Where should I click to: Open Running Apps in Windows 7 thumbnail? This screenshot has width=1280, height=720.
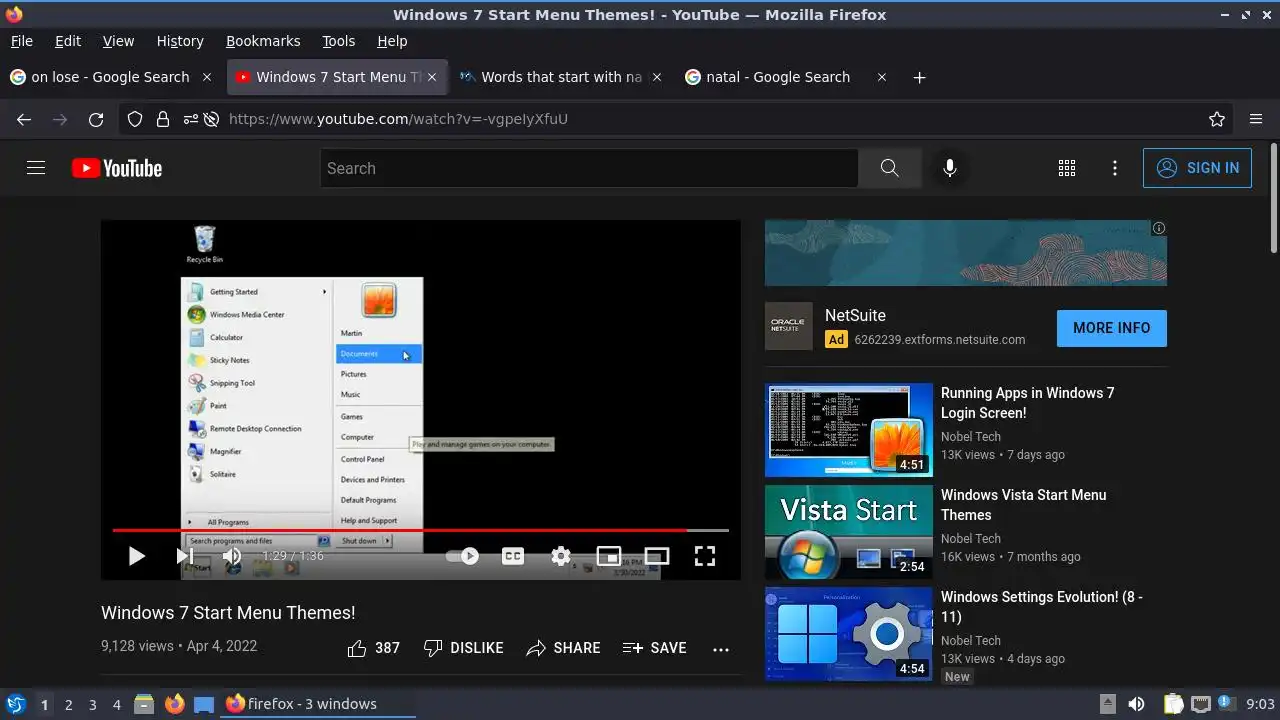[x=849, y=430]
